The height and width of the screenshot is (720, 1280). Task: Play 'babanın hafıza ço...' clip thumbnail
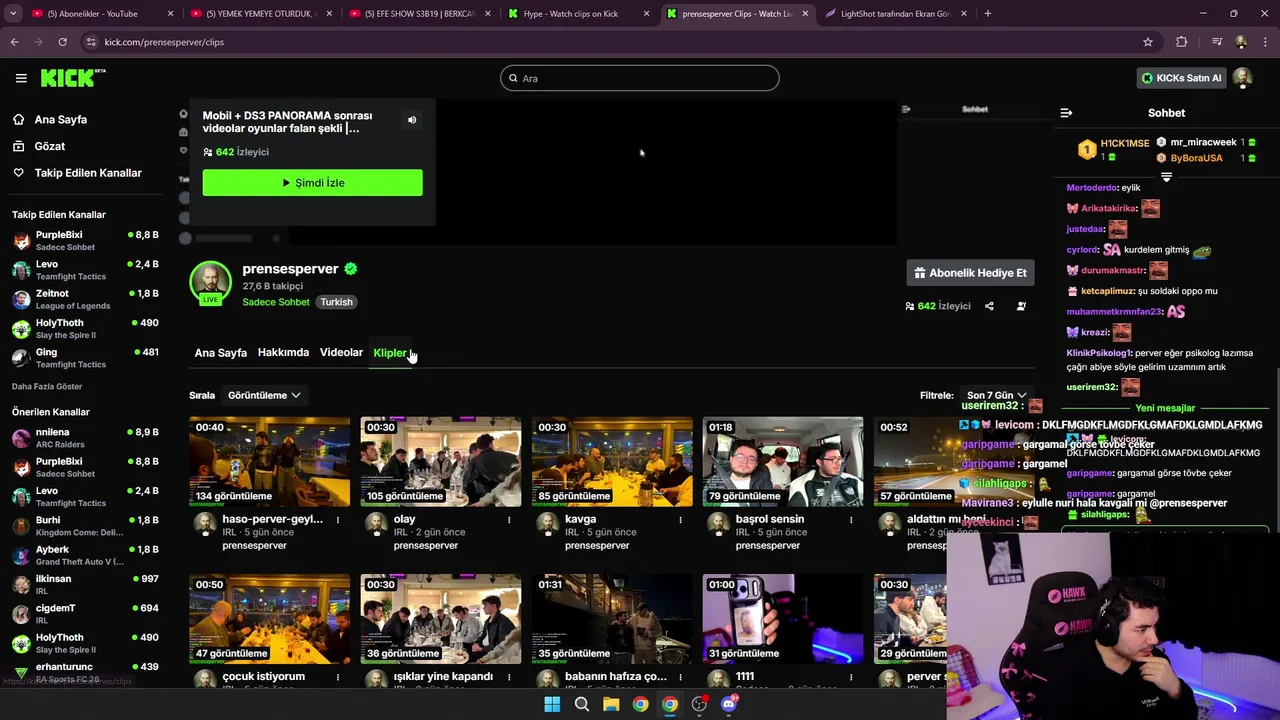click(x=612, y=619)
